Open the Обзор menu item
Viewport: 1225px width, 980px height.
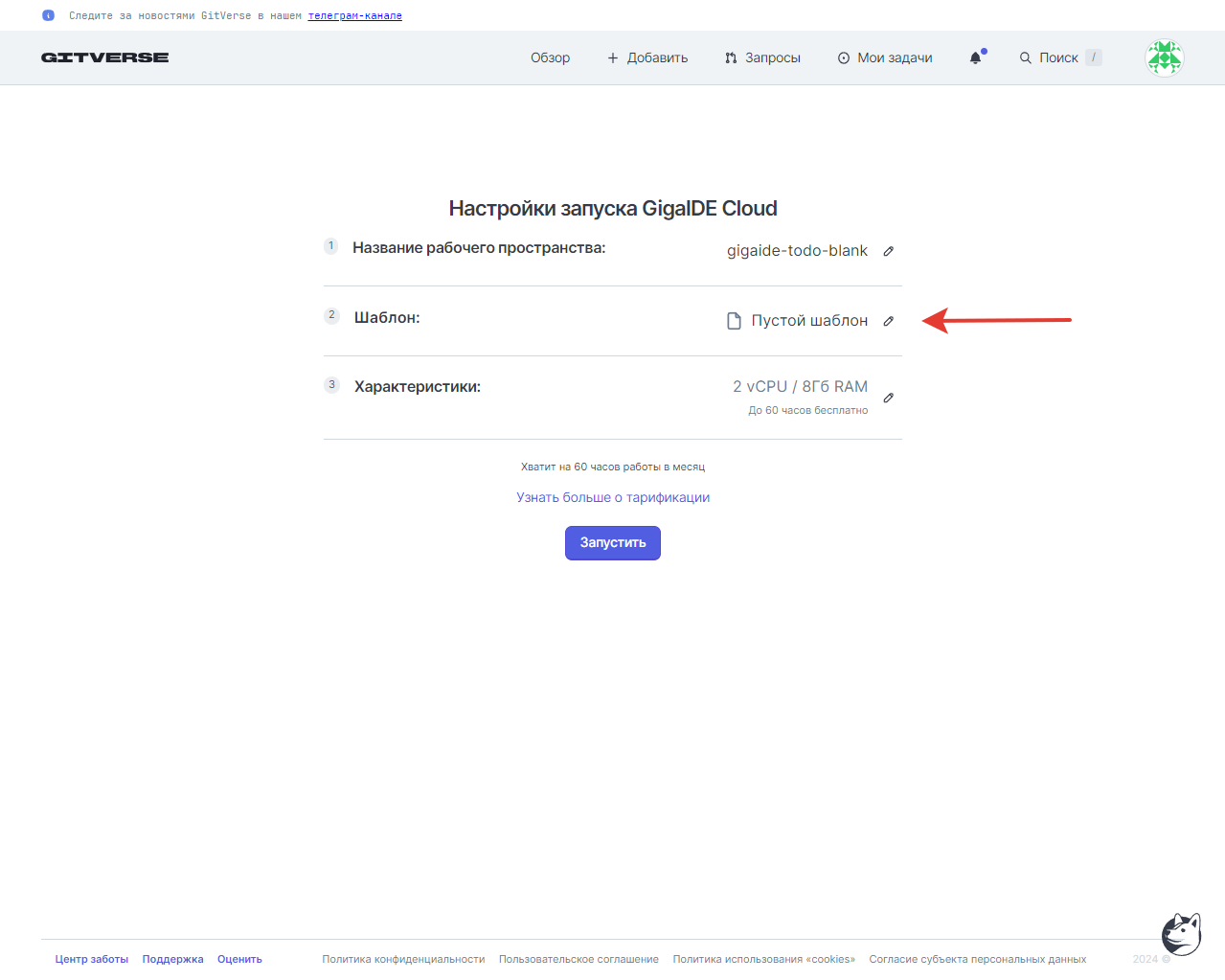(x=550, y=57)
